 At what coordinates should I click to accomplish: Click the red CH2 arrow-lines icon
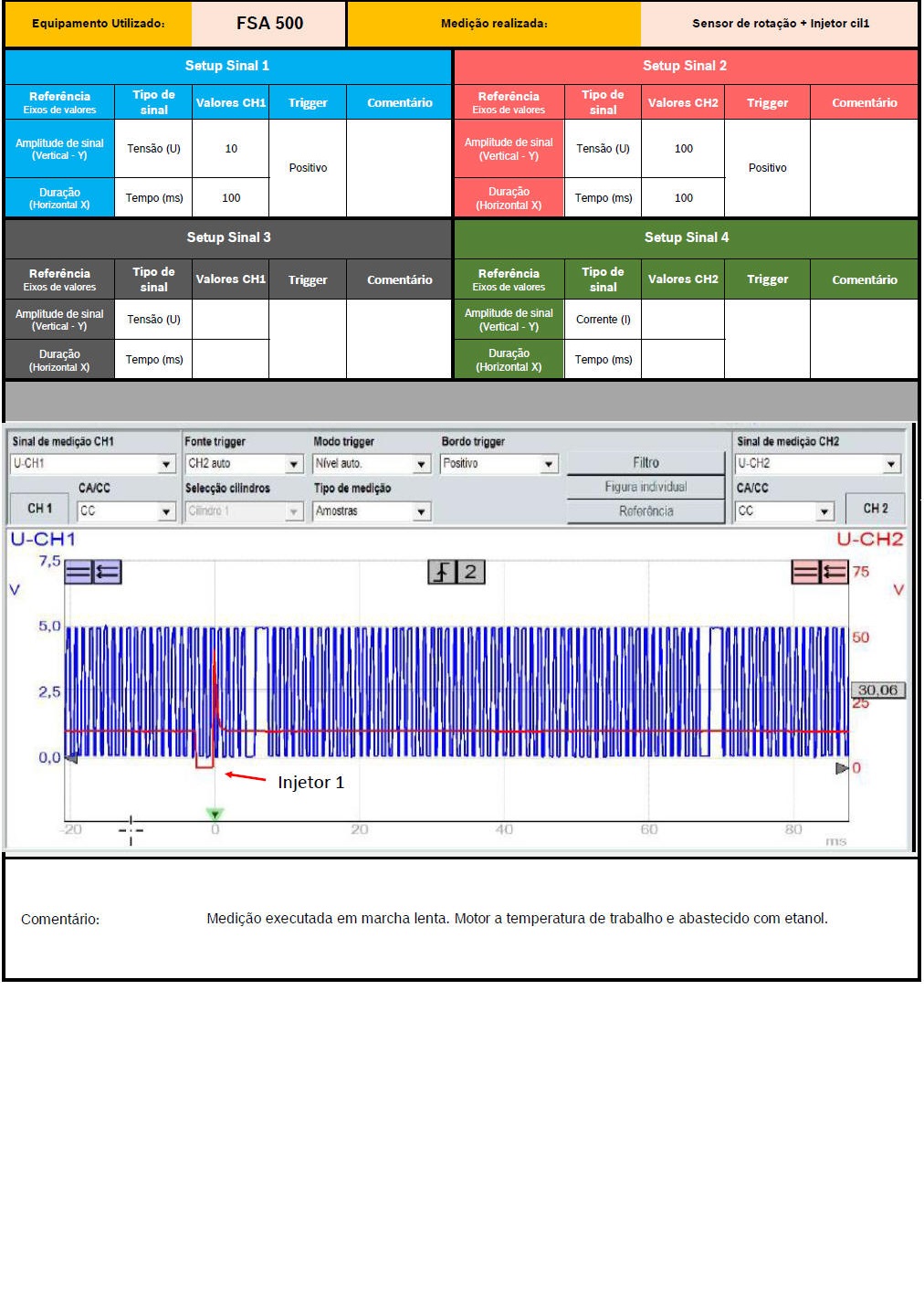click(x=834, y=573)
